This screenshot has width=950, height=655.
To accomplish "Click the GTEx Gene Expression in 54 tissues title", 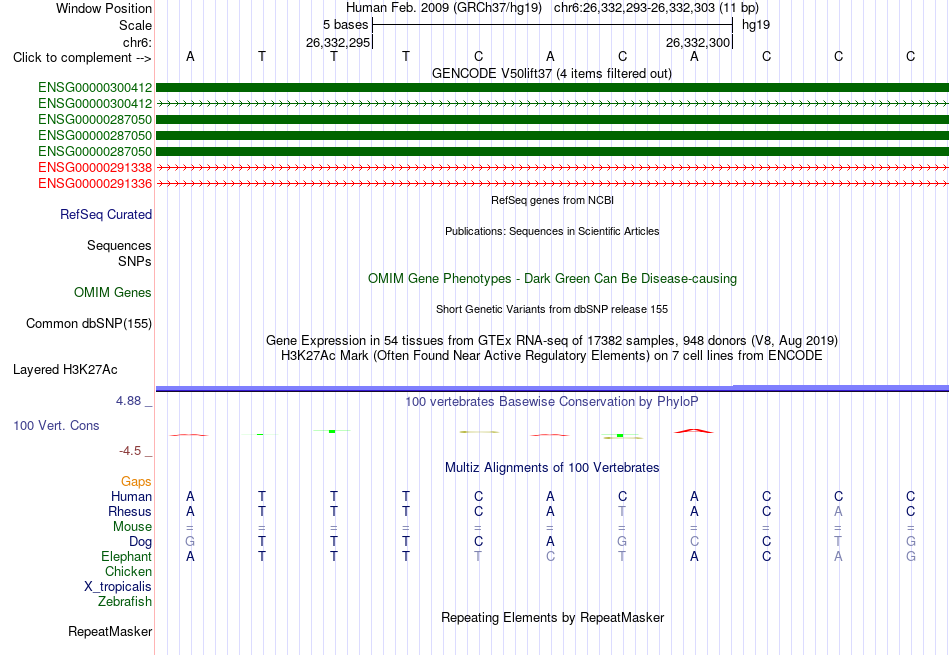I will pyautogui.click(x=552, y=341).
